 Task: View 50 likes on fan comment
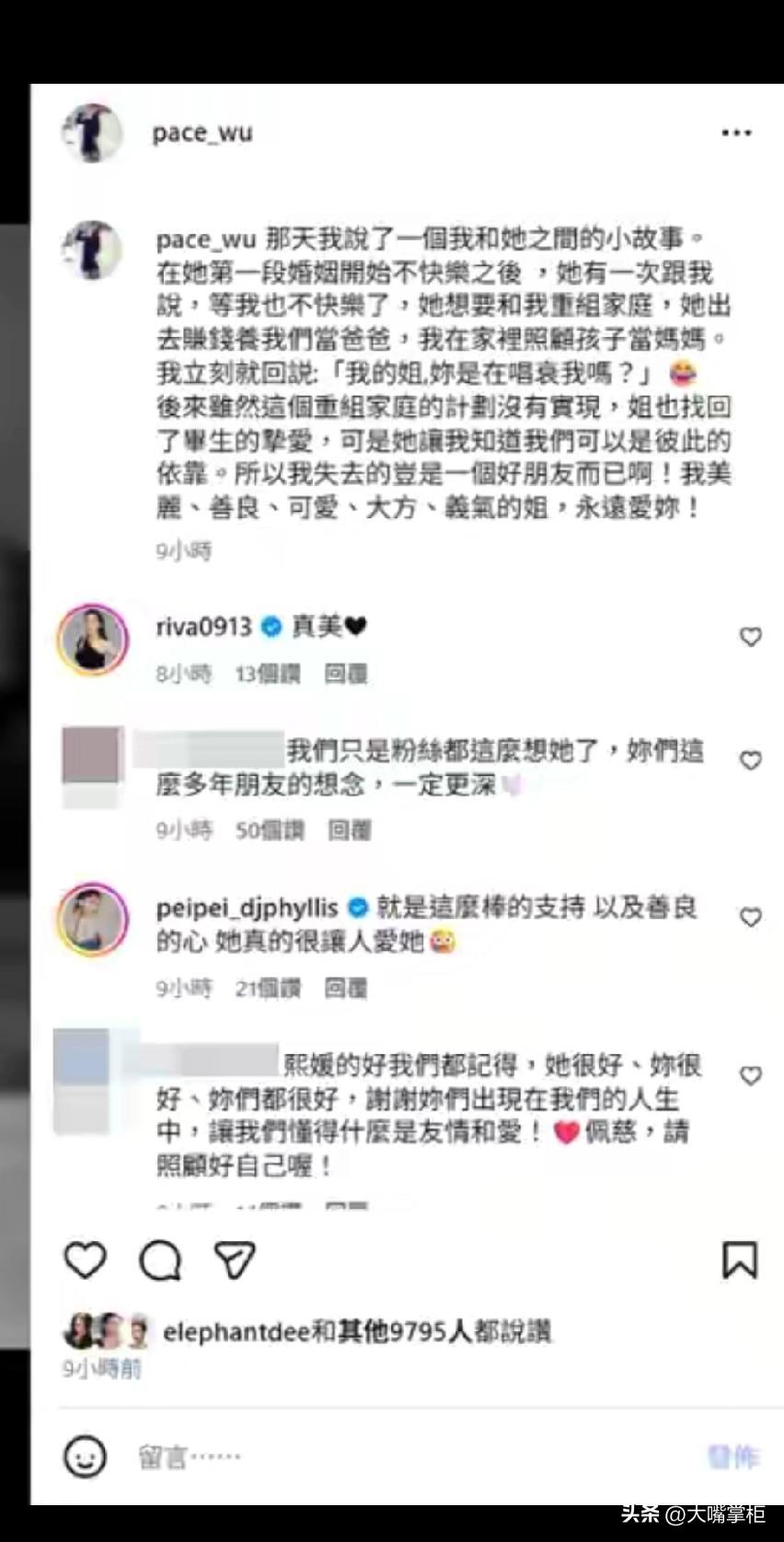pos(270,830)
